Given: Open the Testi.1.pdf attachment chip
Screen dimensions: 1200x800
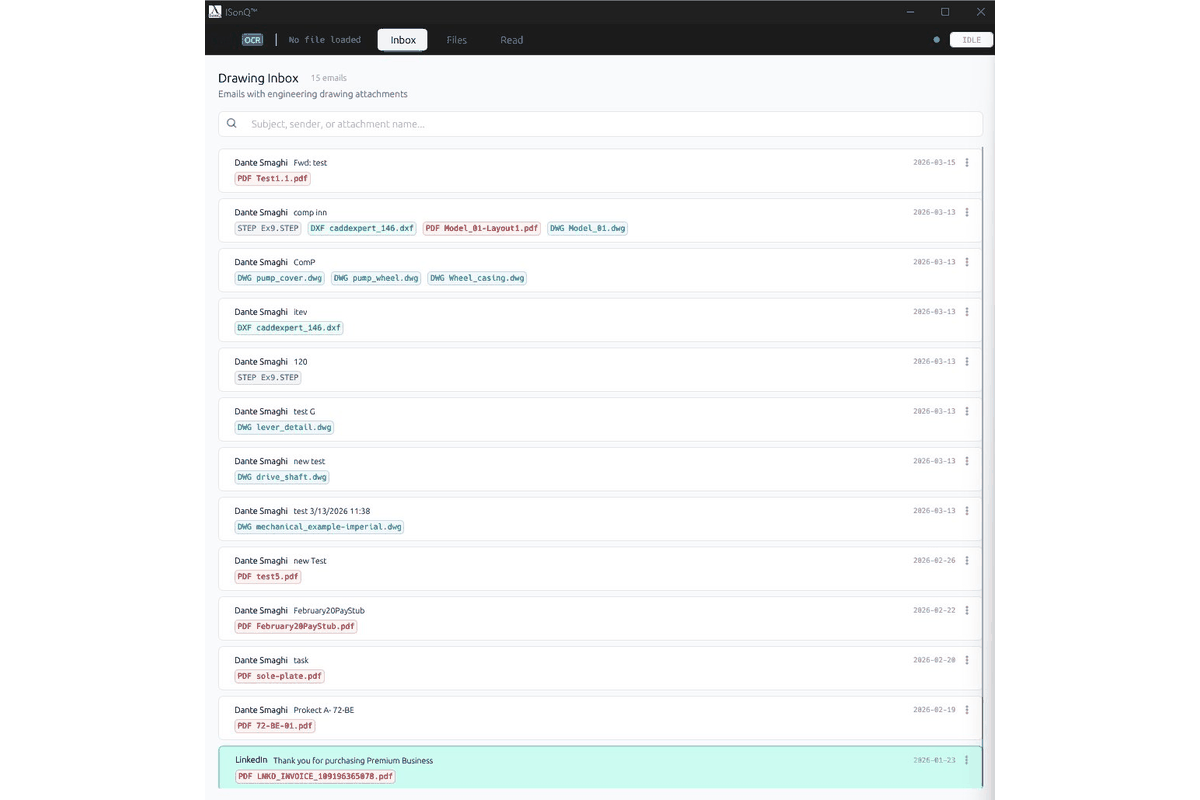Looking at the screenshot, I should coord(272,178).
